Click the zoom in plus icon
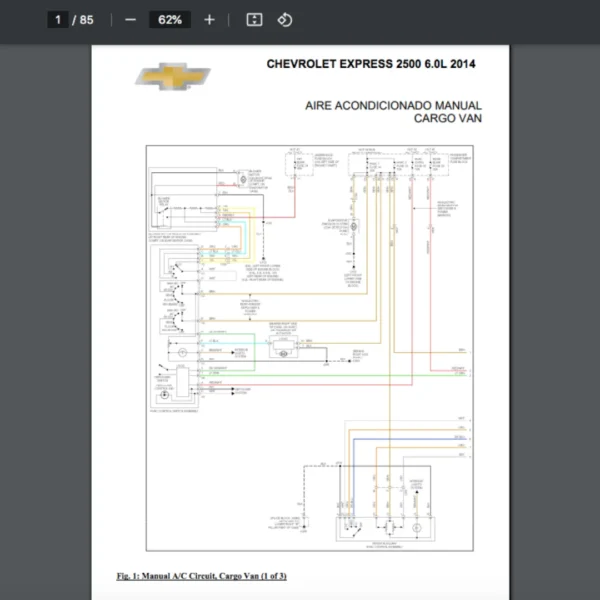 [209, 20]
